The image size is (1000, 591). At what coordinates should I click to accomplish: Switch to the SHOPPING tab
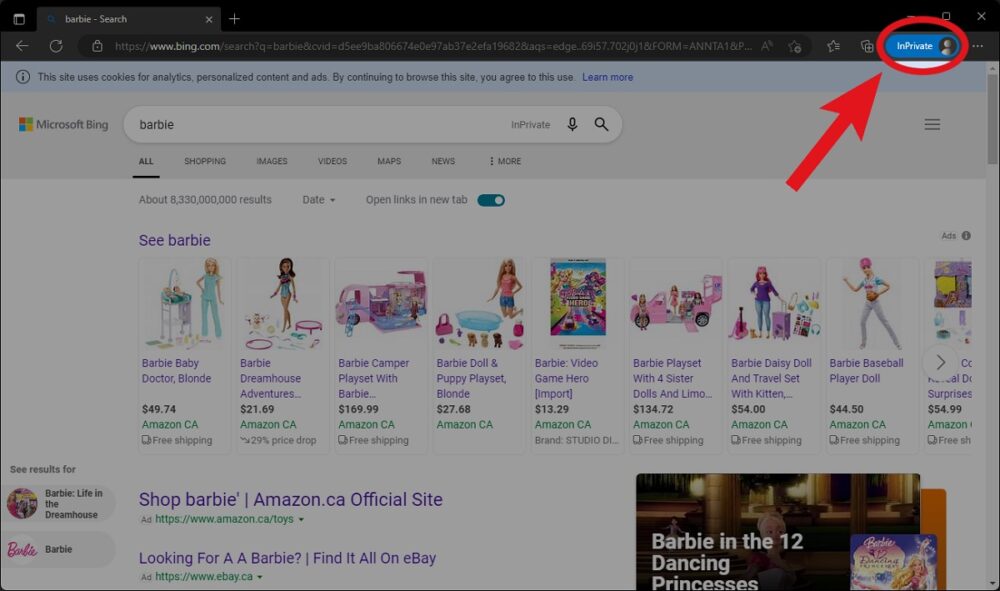(205, 161)
